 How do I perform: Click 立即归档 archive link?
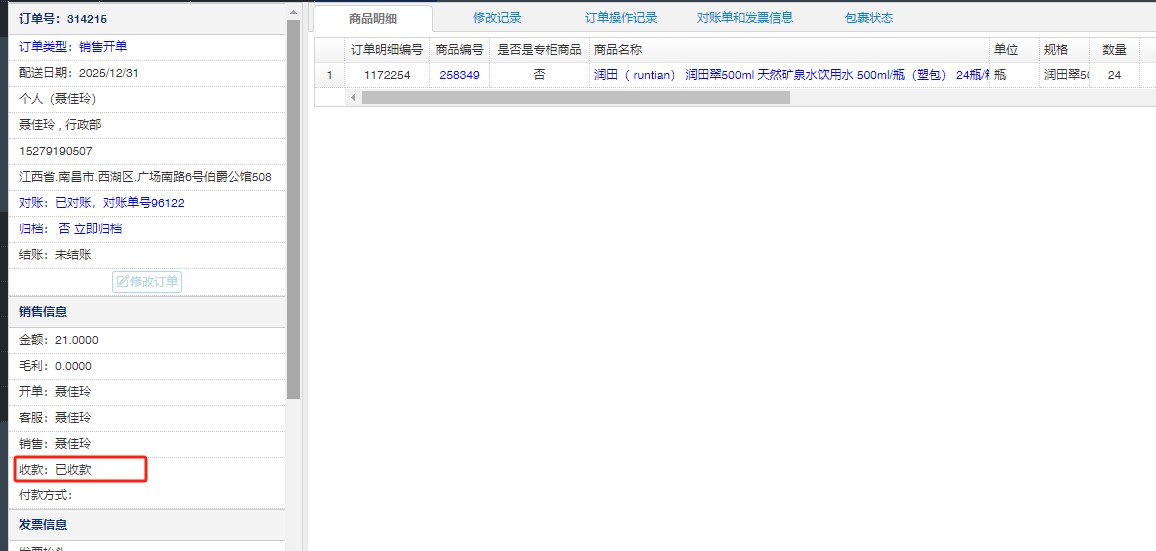[x=103, y=229]
